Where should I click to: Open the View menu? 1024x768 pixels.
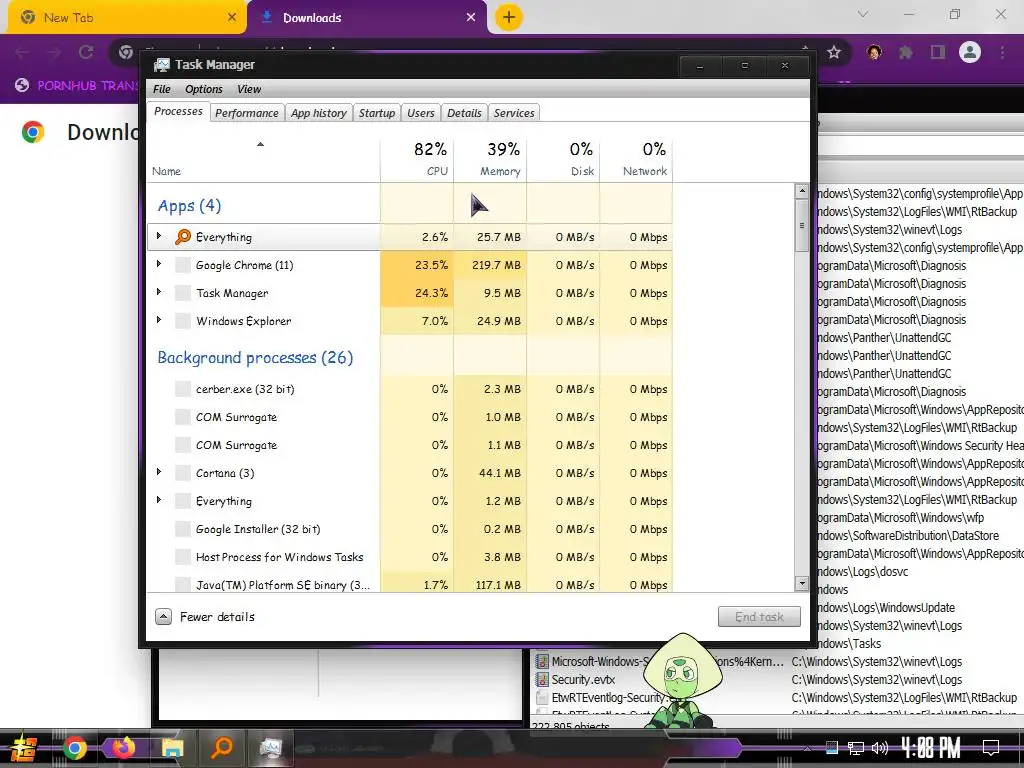pyautogui.click(x=249, y=89)
